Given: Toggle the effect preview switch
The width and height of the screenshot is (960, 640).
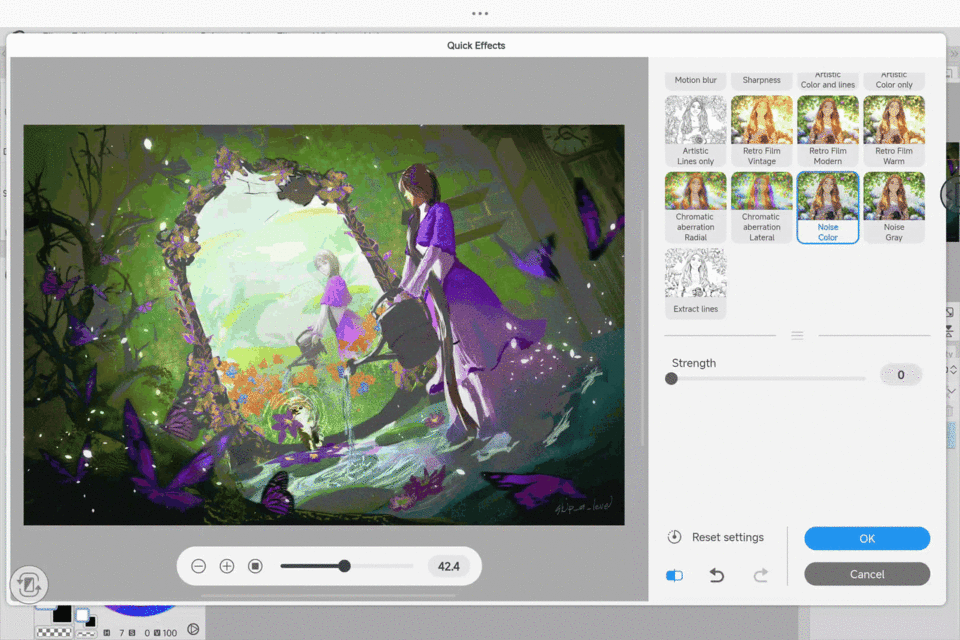Looking at the screenshot, I should tap(675, 575).
